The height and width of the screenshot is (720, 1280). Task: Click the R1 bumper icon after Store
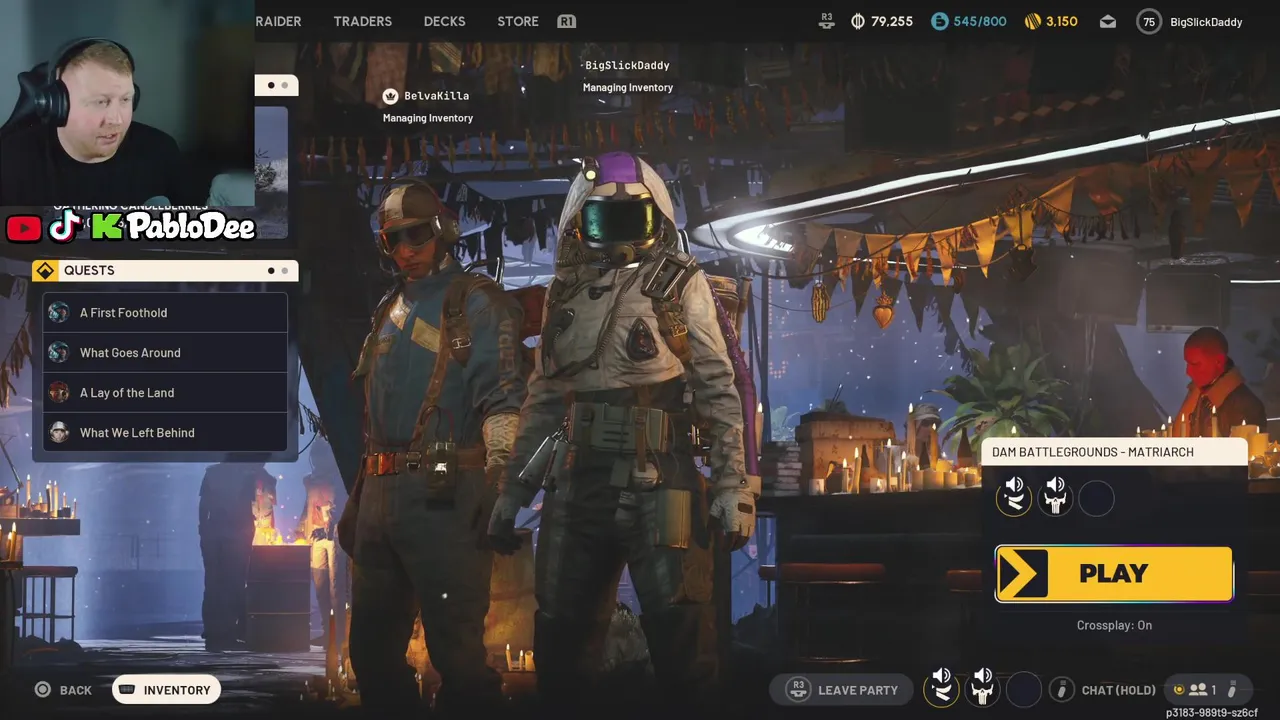coord(567,21)
